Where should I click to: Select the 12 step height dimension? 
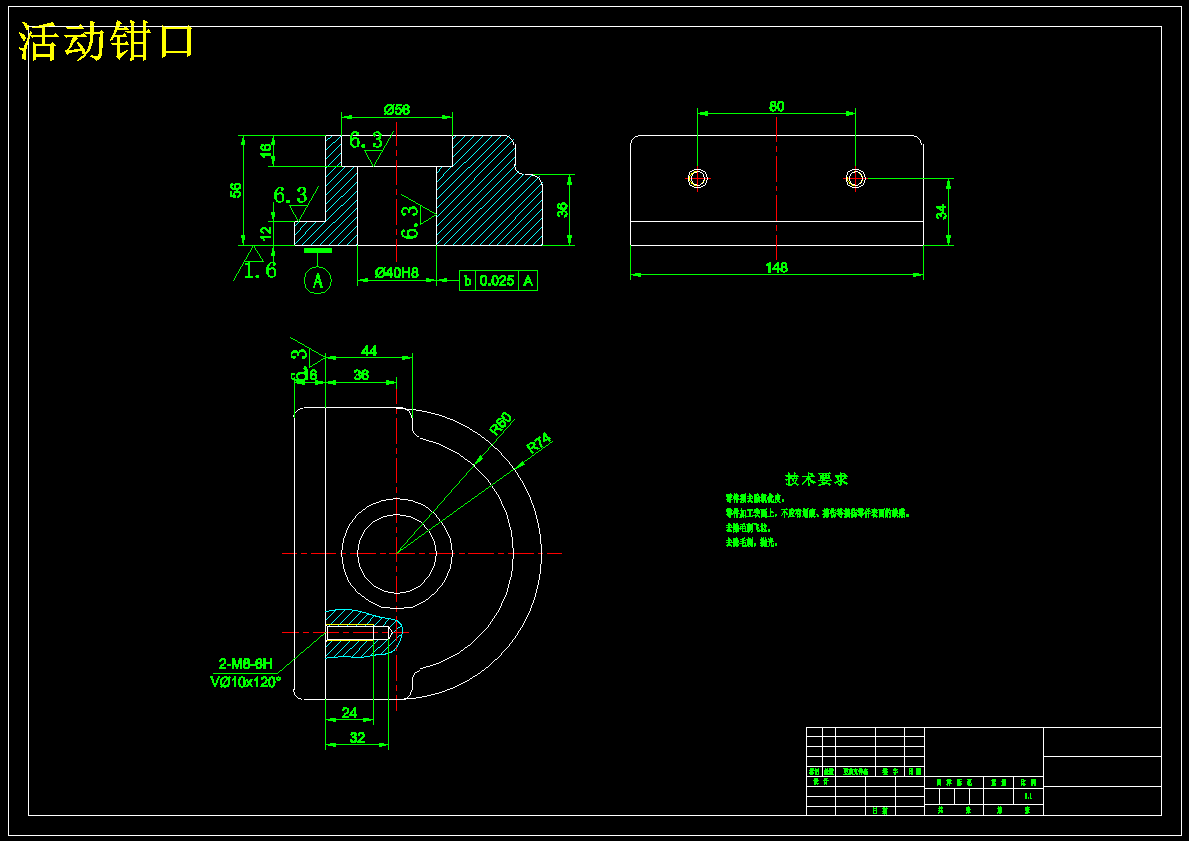[x=265, y=233]
